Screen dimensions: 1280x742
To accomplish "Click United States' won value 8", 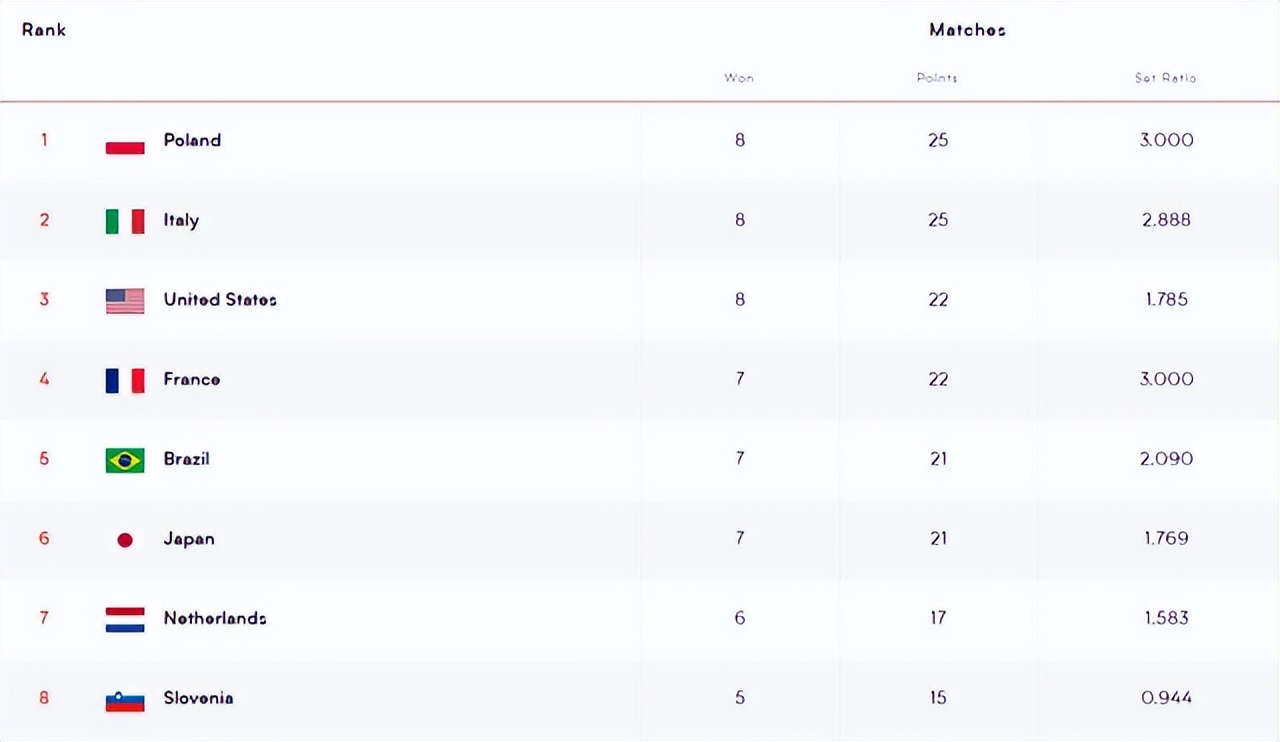I will coord(740,299).
